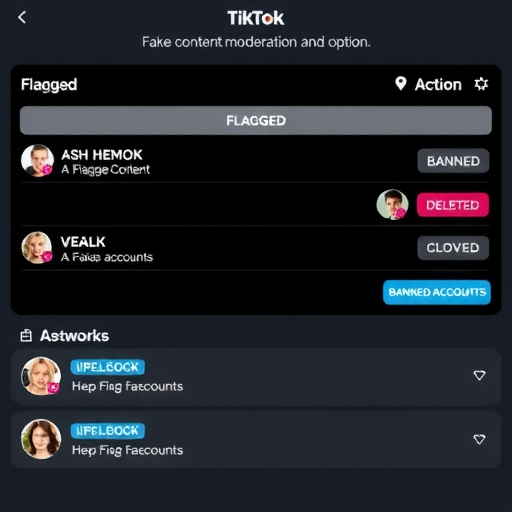The height and width of the screenshot is (512, 512).
Task: Click the pink badge on the first Astworks avatar
Action: [x=53, y=388]
